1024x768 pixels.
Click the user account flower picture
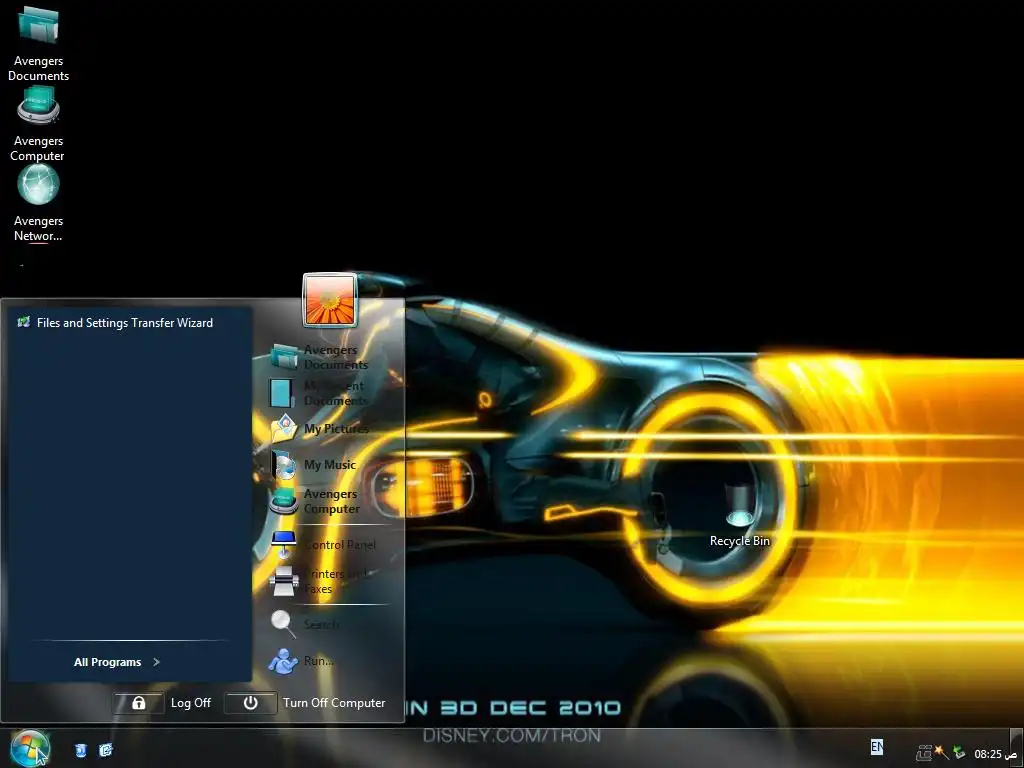pyautogui.click(x=330, y=300)
